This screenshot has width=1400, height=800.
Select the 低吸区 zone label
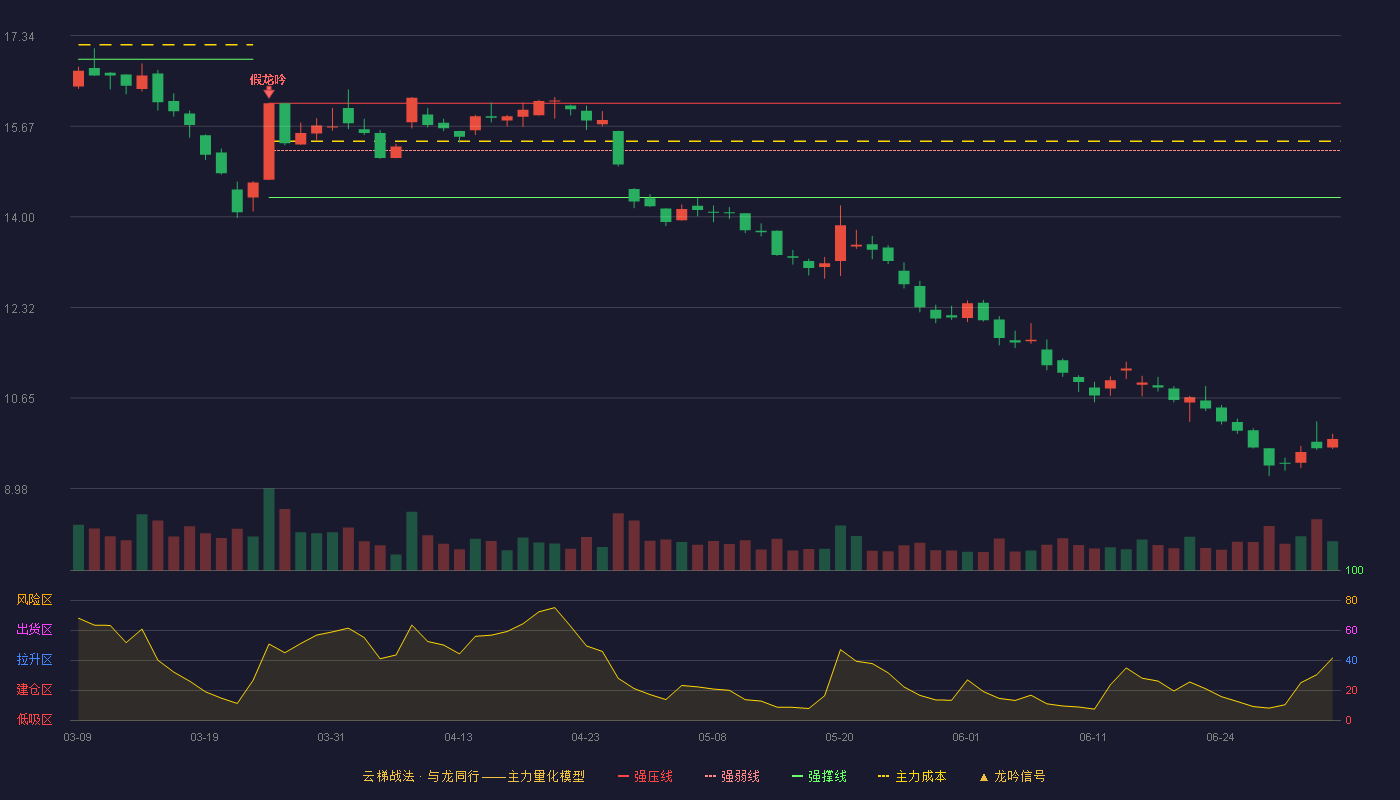(x=34, y=720)
